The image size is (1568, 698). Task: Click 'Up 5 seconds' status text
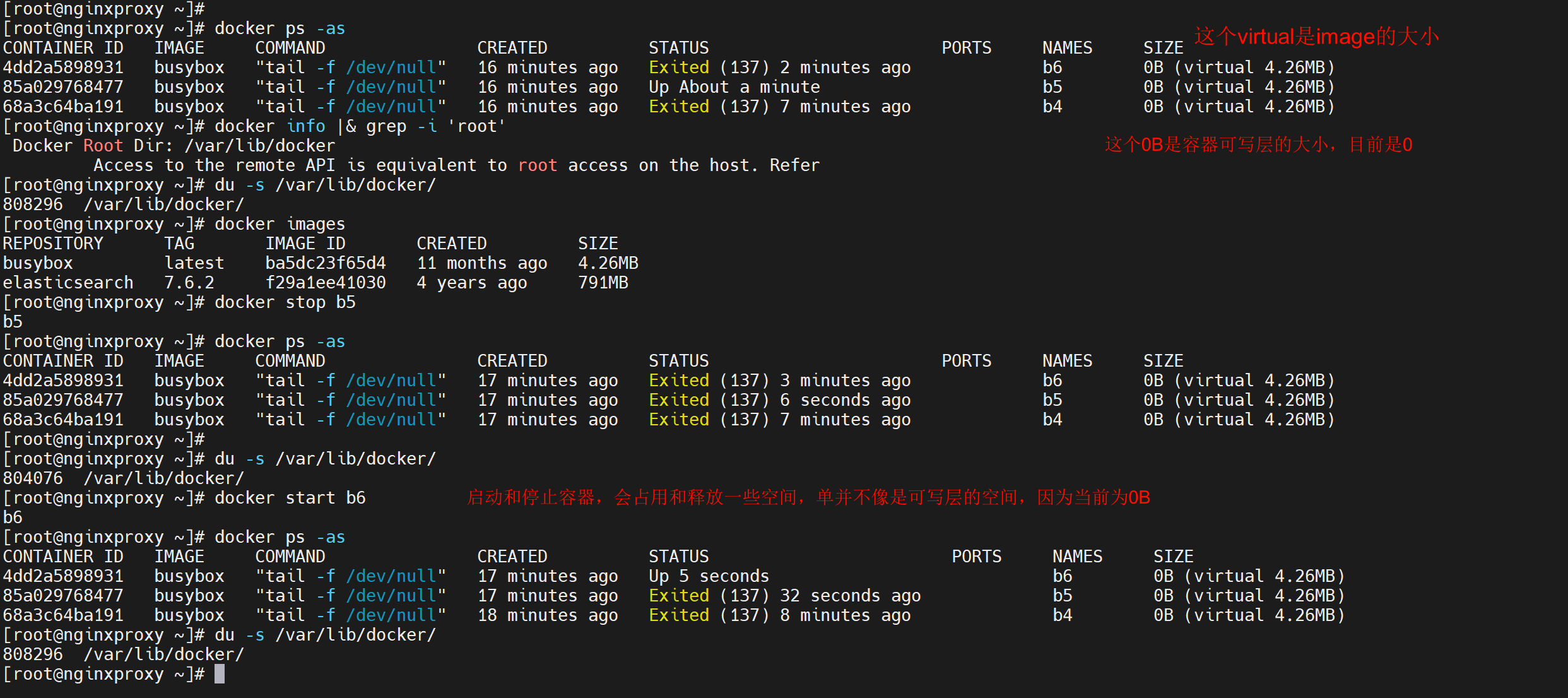pyautogui.click(x=709, y=576)
